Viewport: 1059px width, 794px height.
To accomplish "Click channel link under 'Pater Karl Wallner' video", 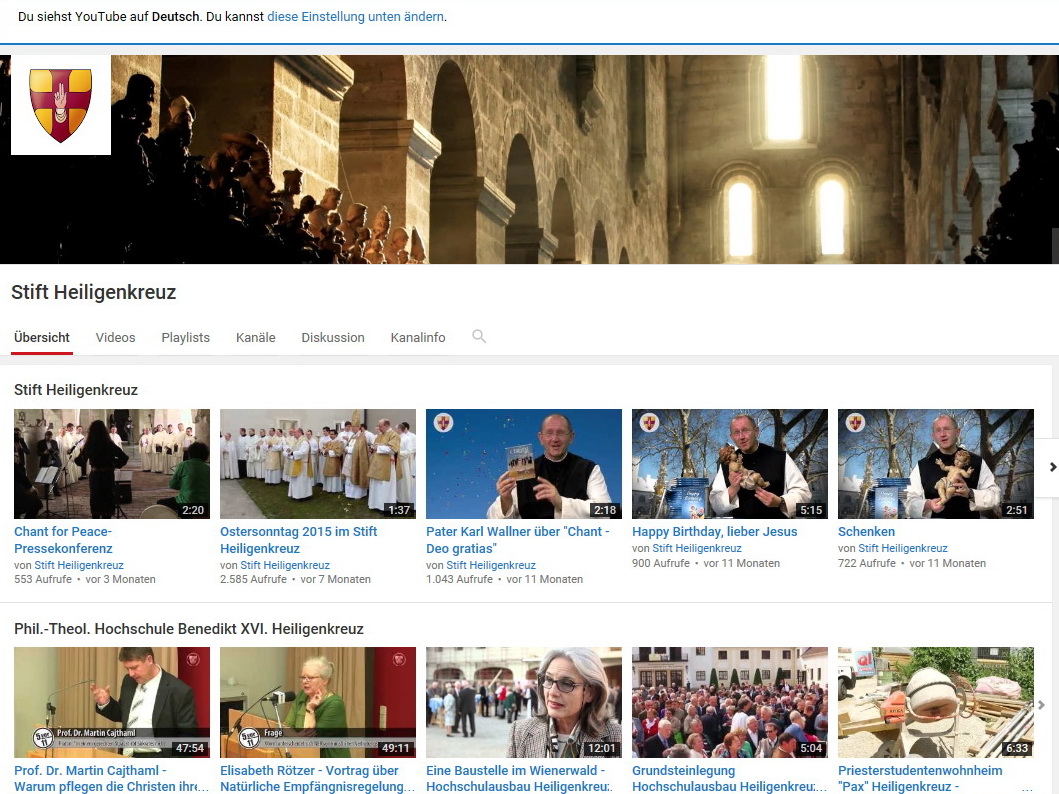I will [x=491, y=565].
